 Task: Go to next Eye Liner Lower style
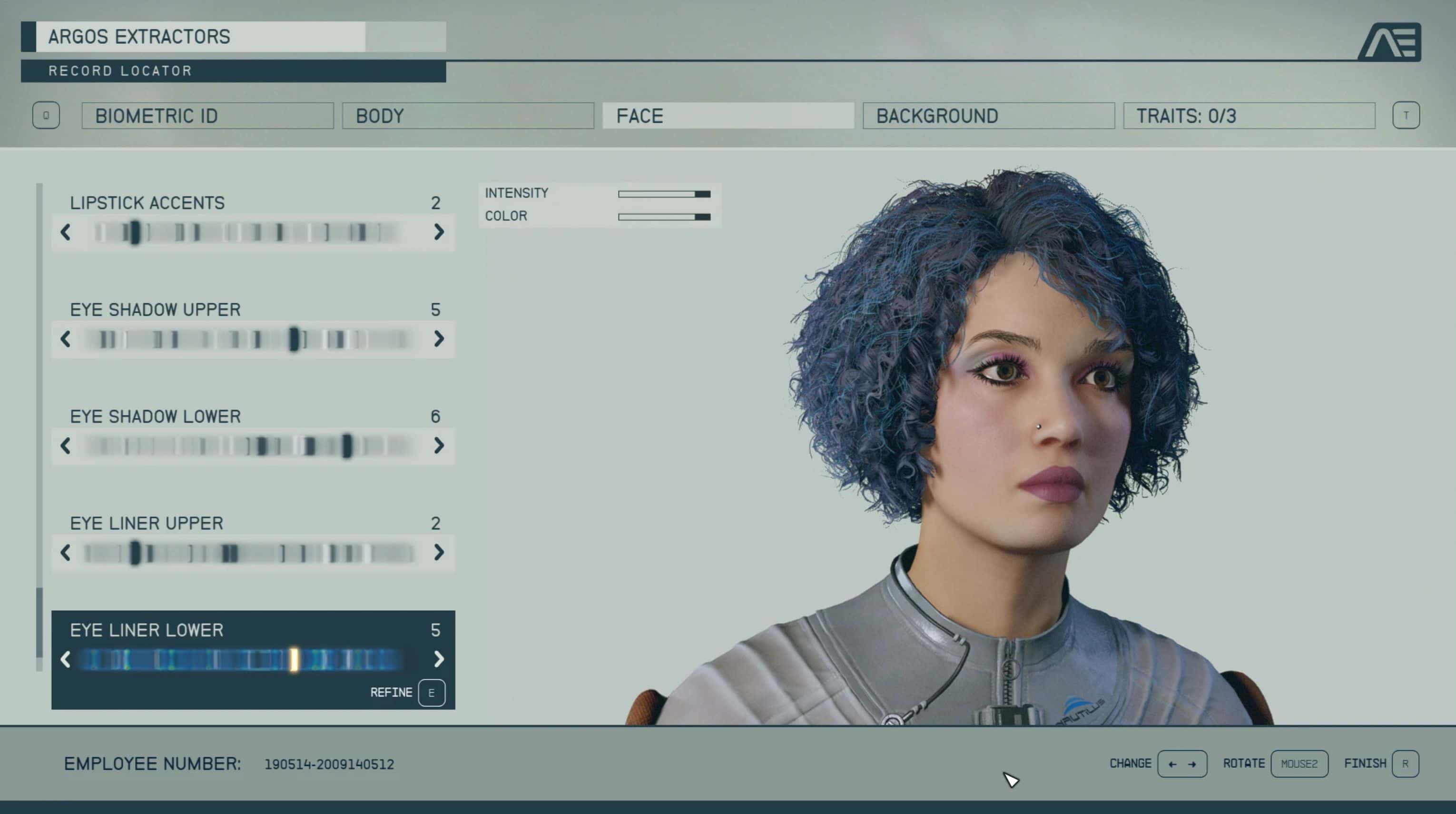[x=439, y=659]
